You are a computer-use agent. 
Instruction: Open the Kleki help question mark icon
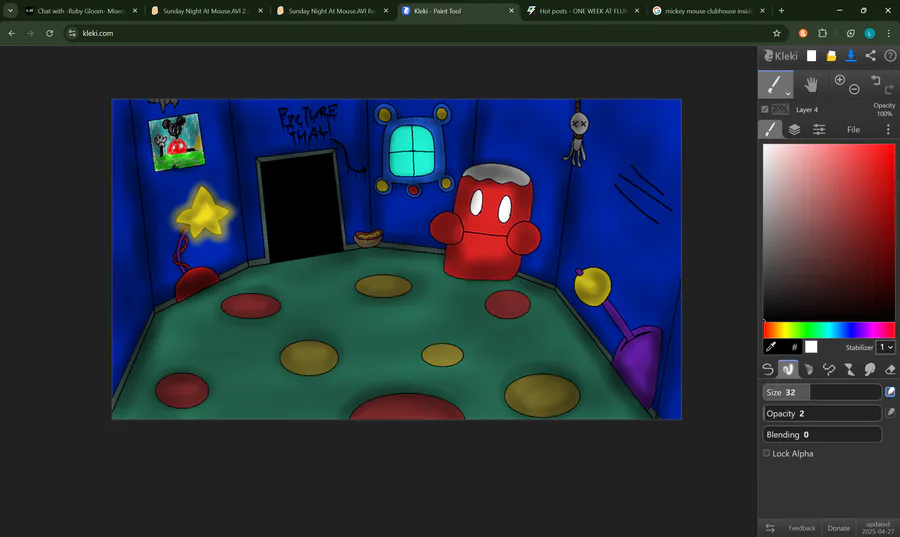pos(890,56)
